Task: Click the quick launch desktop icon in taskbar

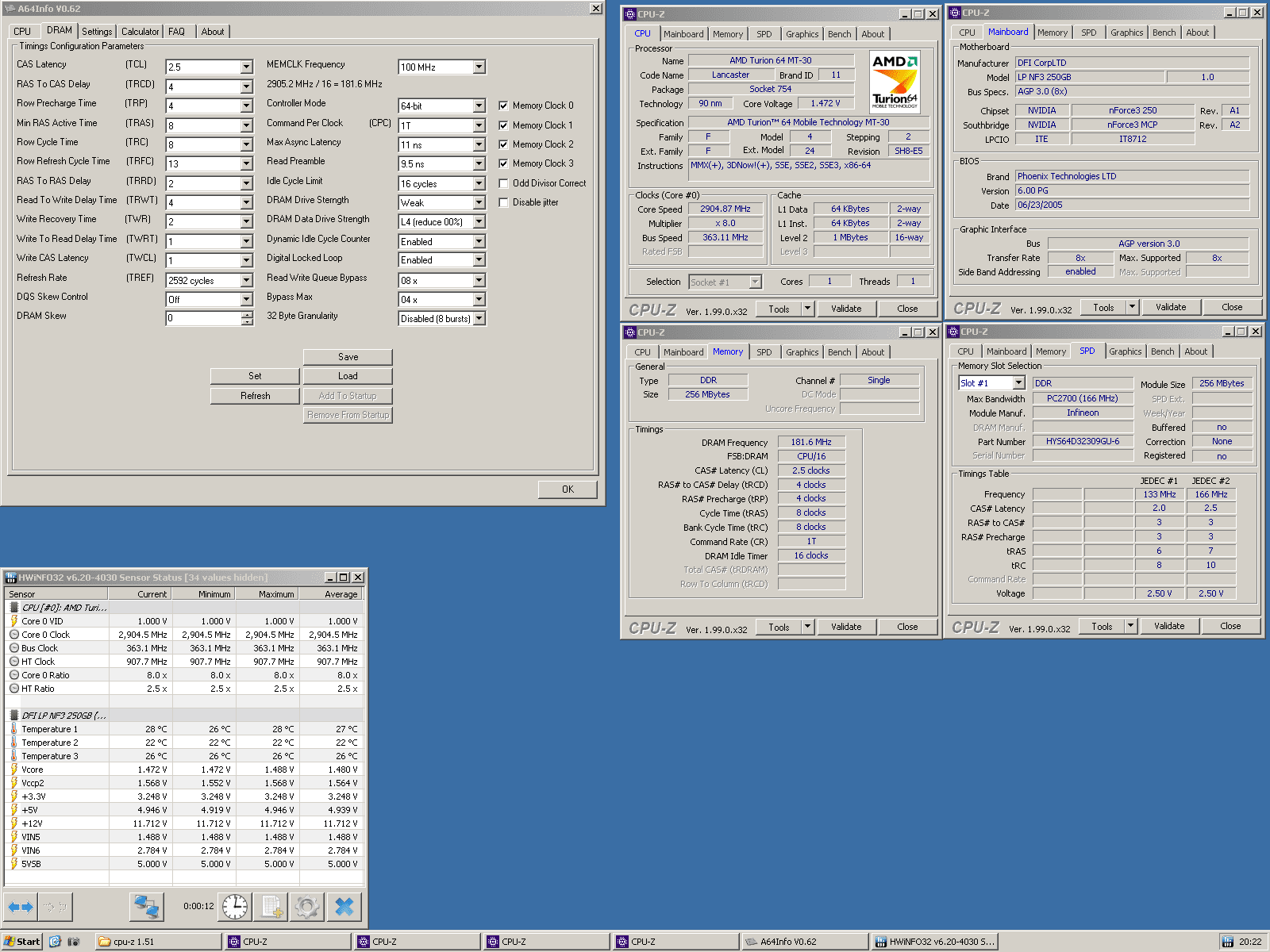Action: 55,942
